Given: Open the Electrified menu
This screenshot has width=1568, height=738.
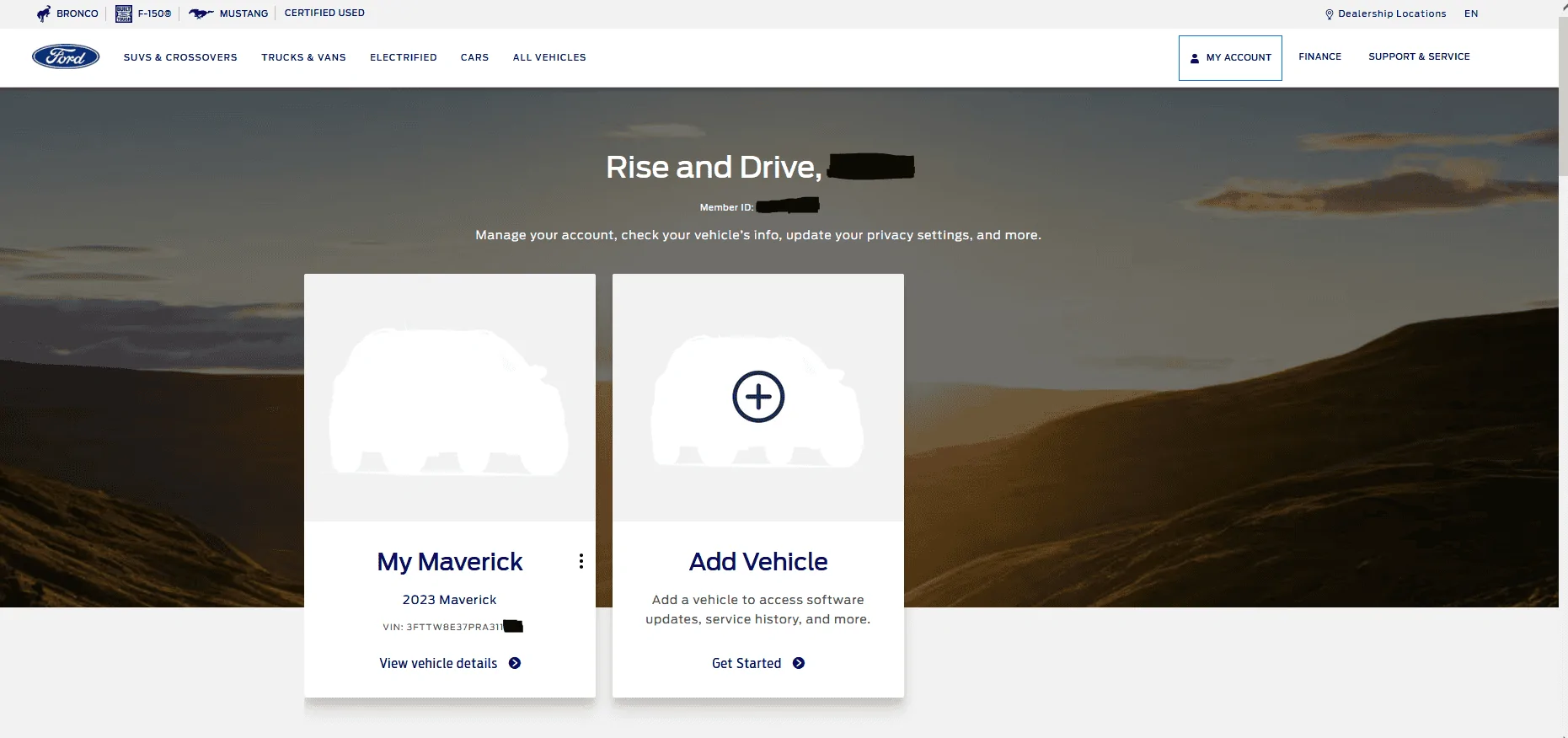Looking at the screenshot, I should (x=404, y=57).
